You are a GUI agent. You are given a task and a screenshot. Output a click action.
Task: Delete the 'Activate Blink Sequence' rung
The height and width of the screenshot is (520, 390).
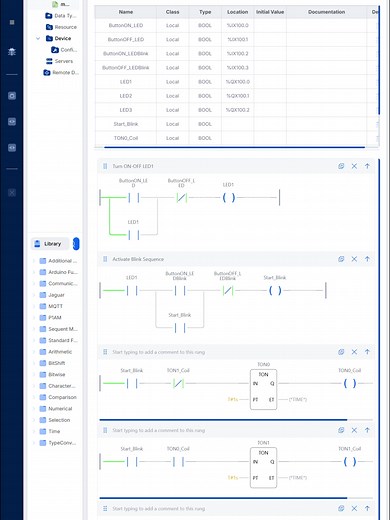coord(354,259)
